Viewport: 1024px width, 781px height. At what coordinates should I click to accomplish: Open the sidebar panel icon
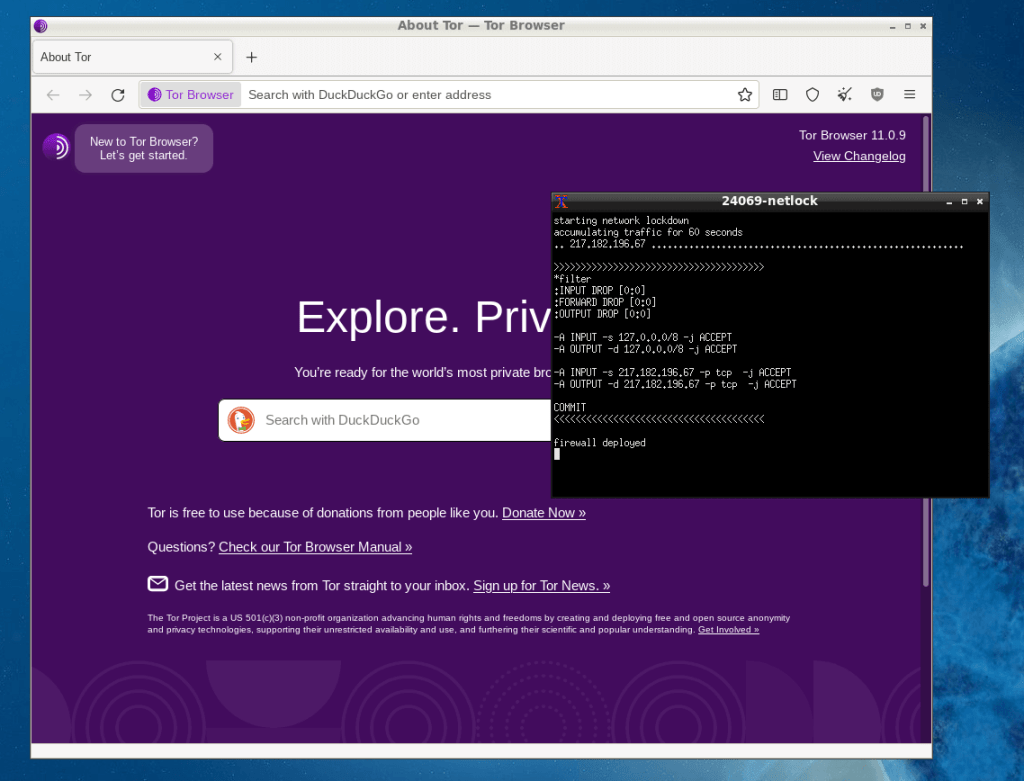point(780,95)
